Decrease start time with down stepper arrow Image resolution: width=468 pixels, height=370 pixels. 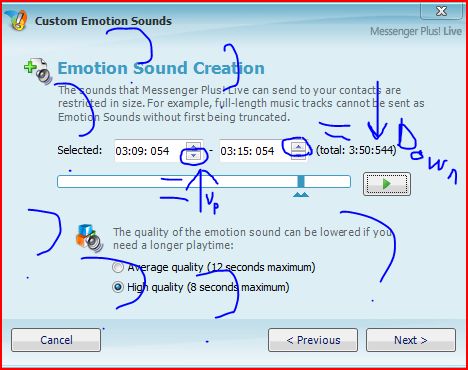(x=194, y=155)
